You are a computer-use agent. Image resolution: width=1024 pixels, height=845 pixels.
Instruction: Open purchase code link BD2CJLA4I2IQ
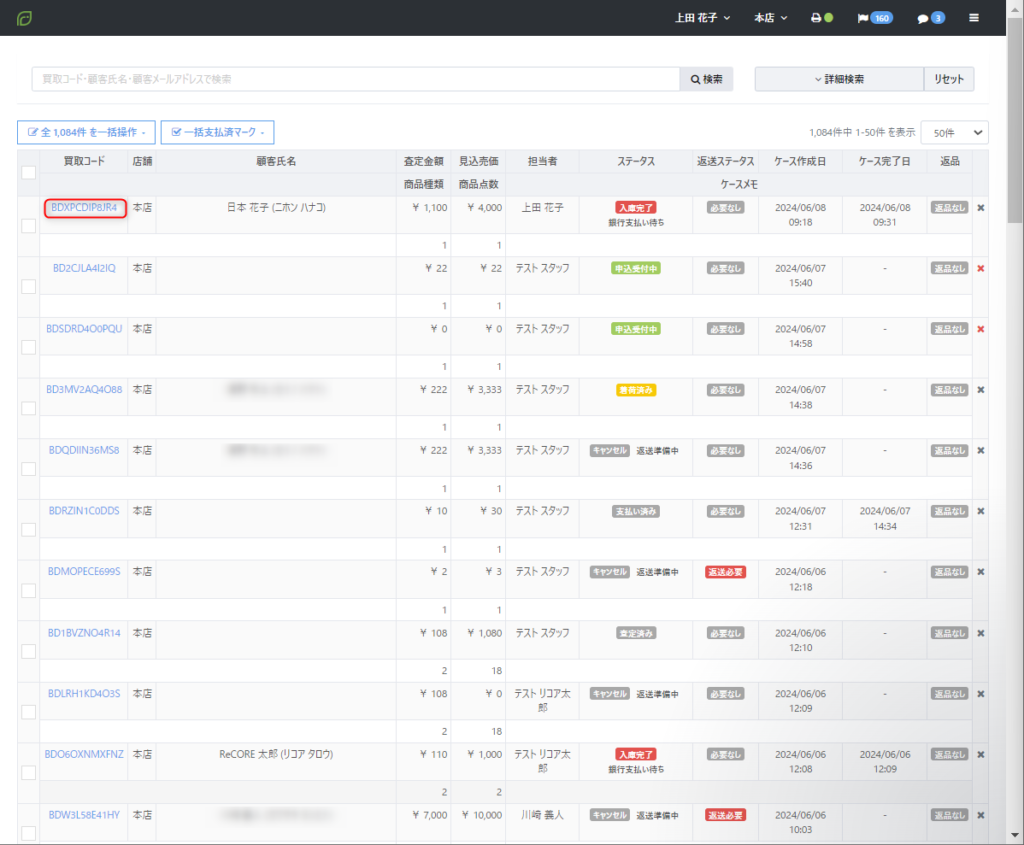[x=84, y=268]
